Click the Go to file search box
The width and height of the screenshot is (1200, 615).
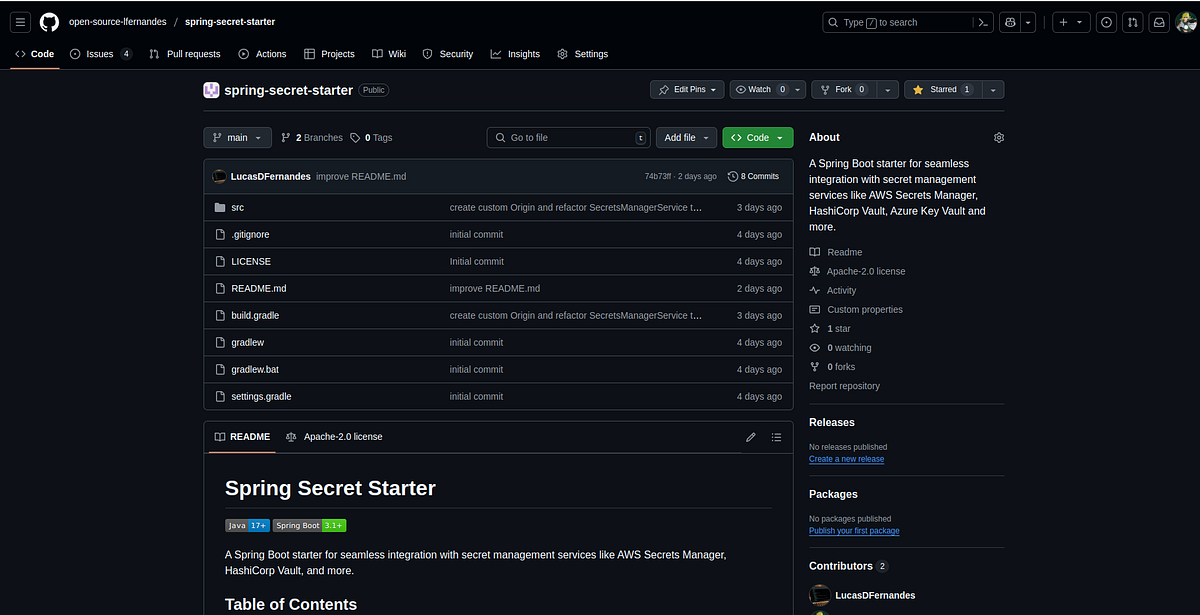click(x=568, y=137)
